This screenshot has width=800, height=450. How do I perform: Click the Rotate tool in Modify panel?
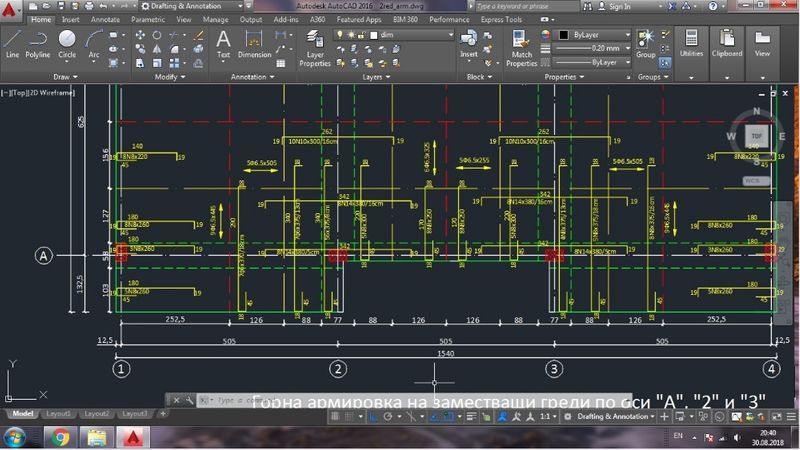(x=157, y=35)
